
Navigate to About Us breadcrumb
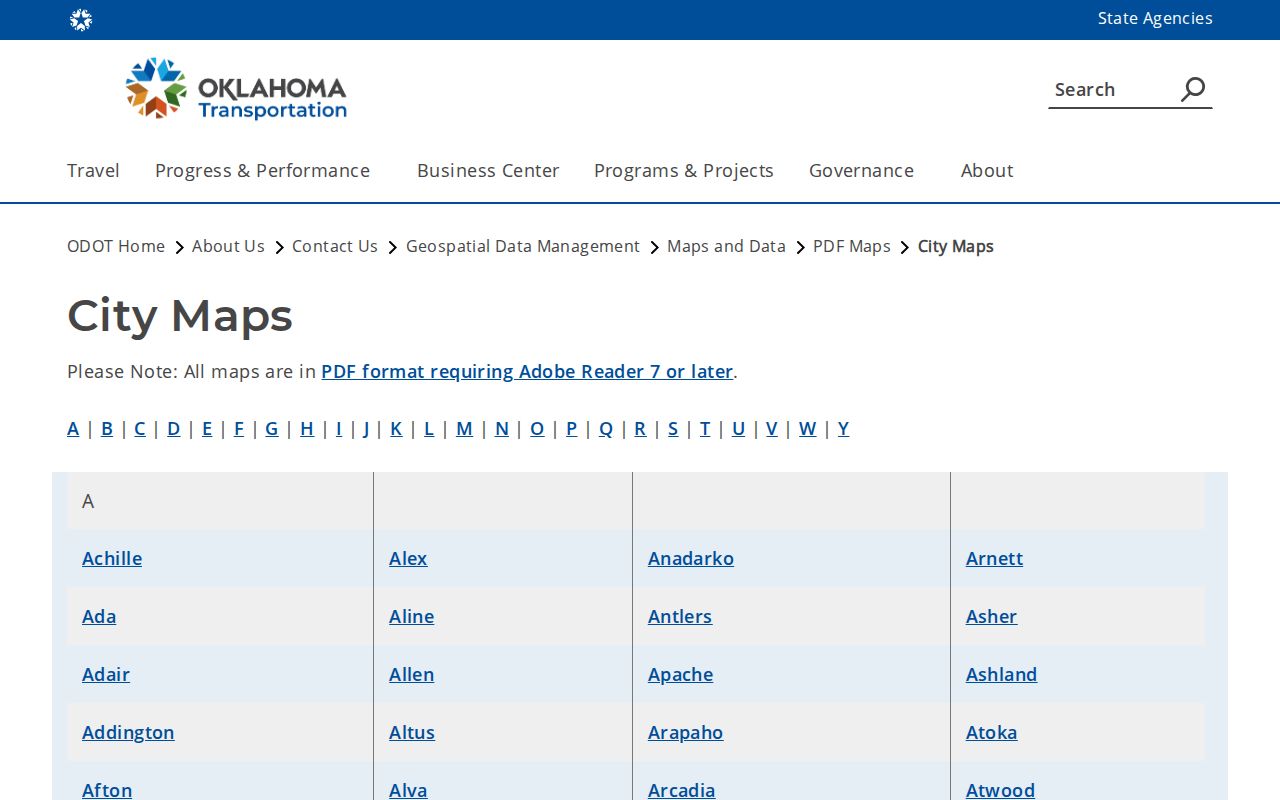click(x=228, y=246)
